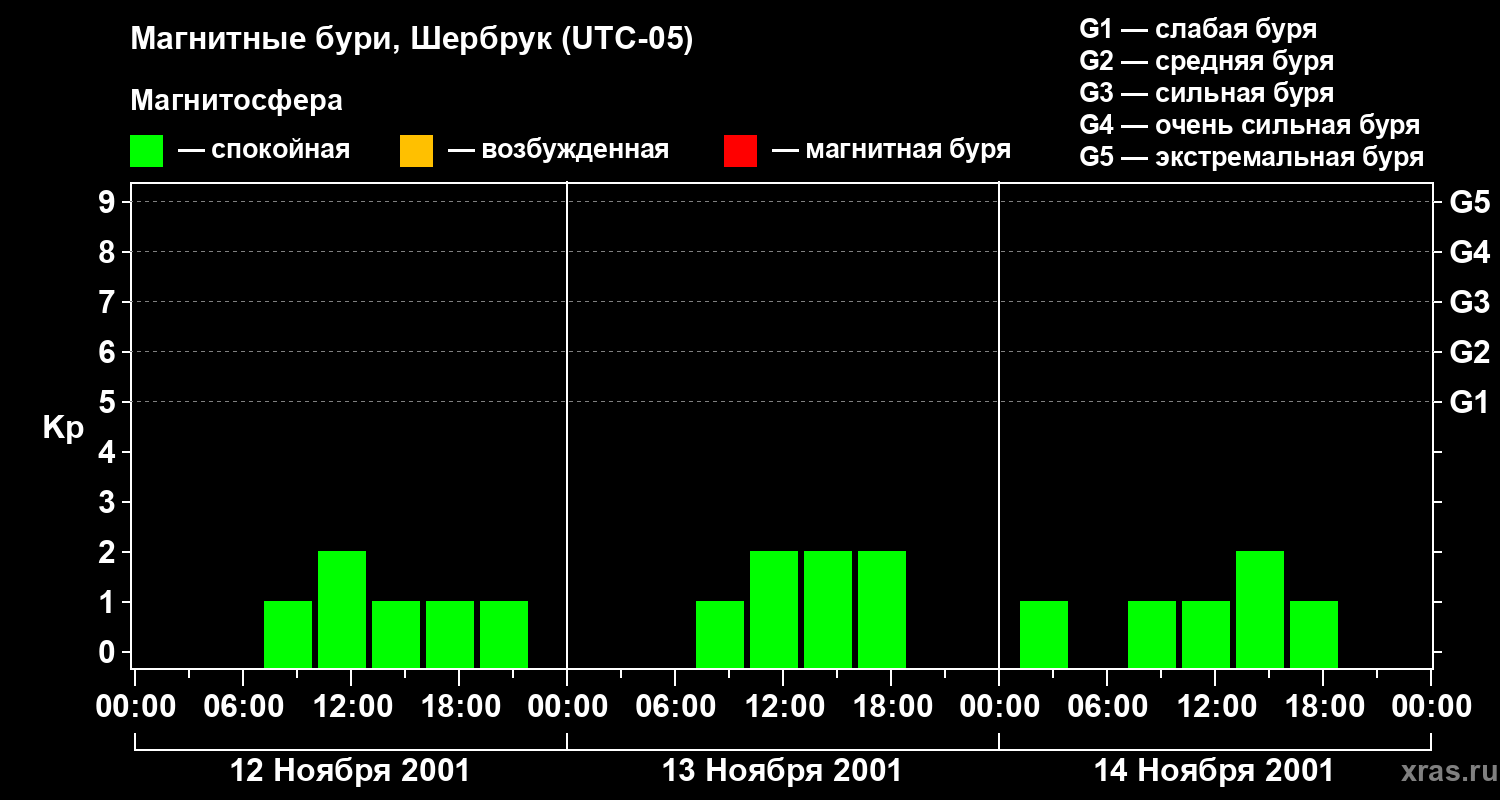The image size is (1500, 800).
Task: Select the title 'Магнитные бури, Шербрук (UTC-05)'
Action: point(411,40)
